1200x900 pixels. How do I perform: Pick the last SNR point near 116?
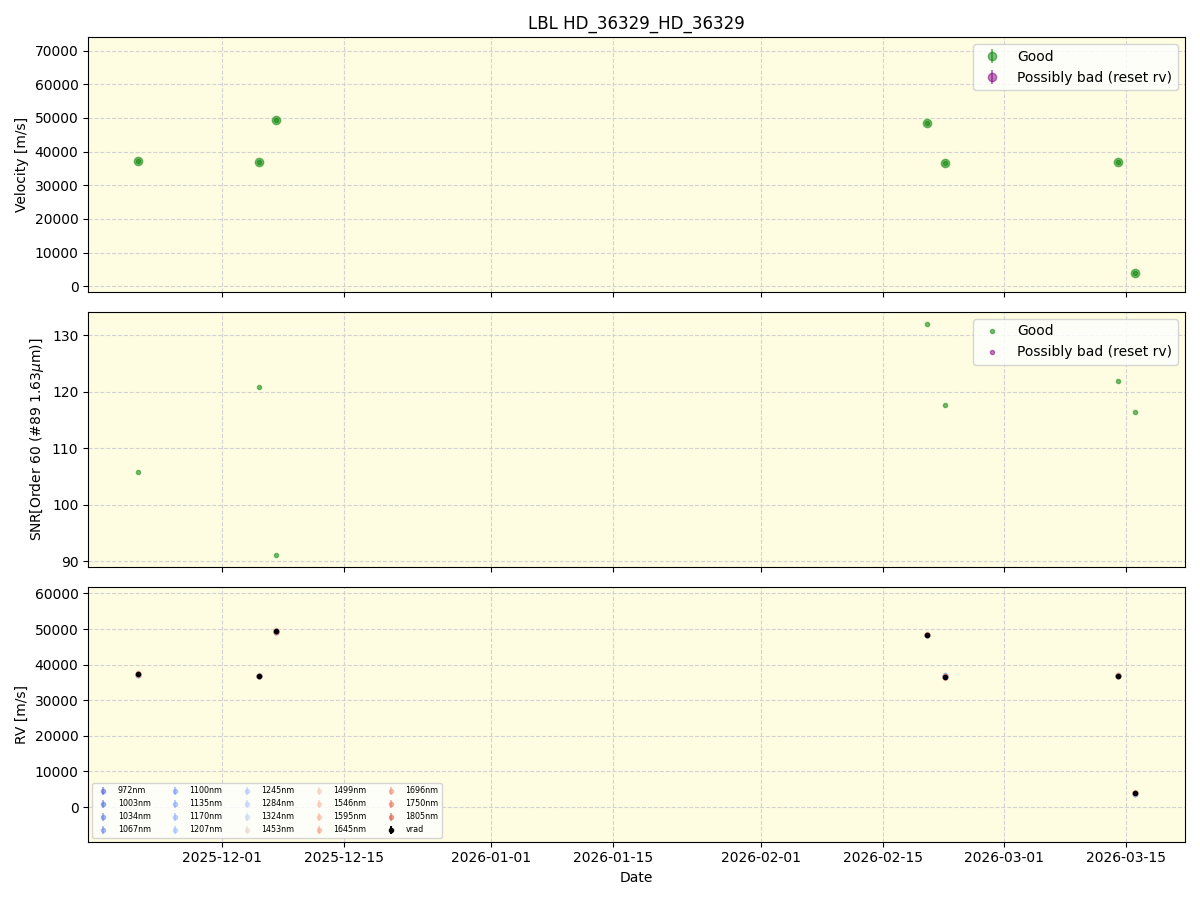(x=1135, y=412)
